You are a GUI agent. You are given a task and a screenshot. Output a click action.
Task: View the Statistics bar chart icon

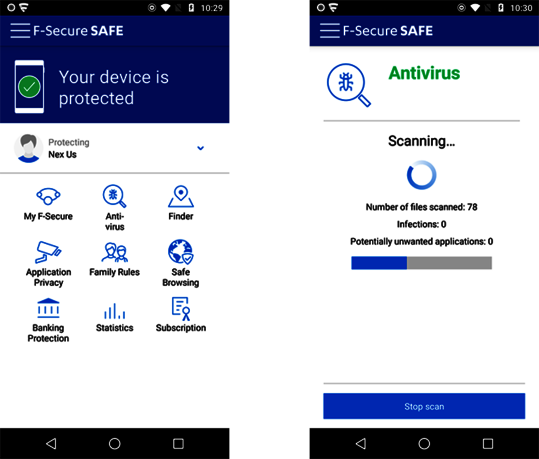point(114,310)
